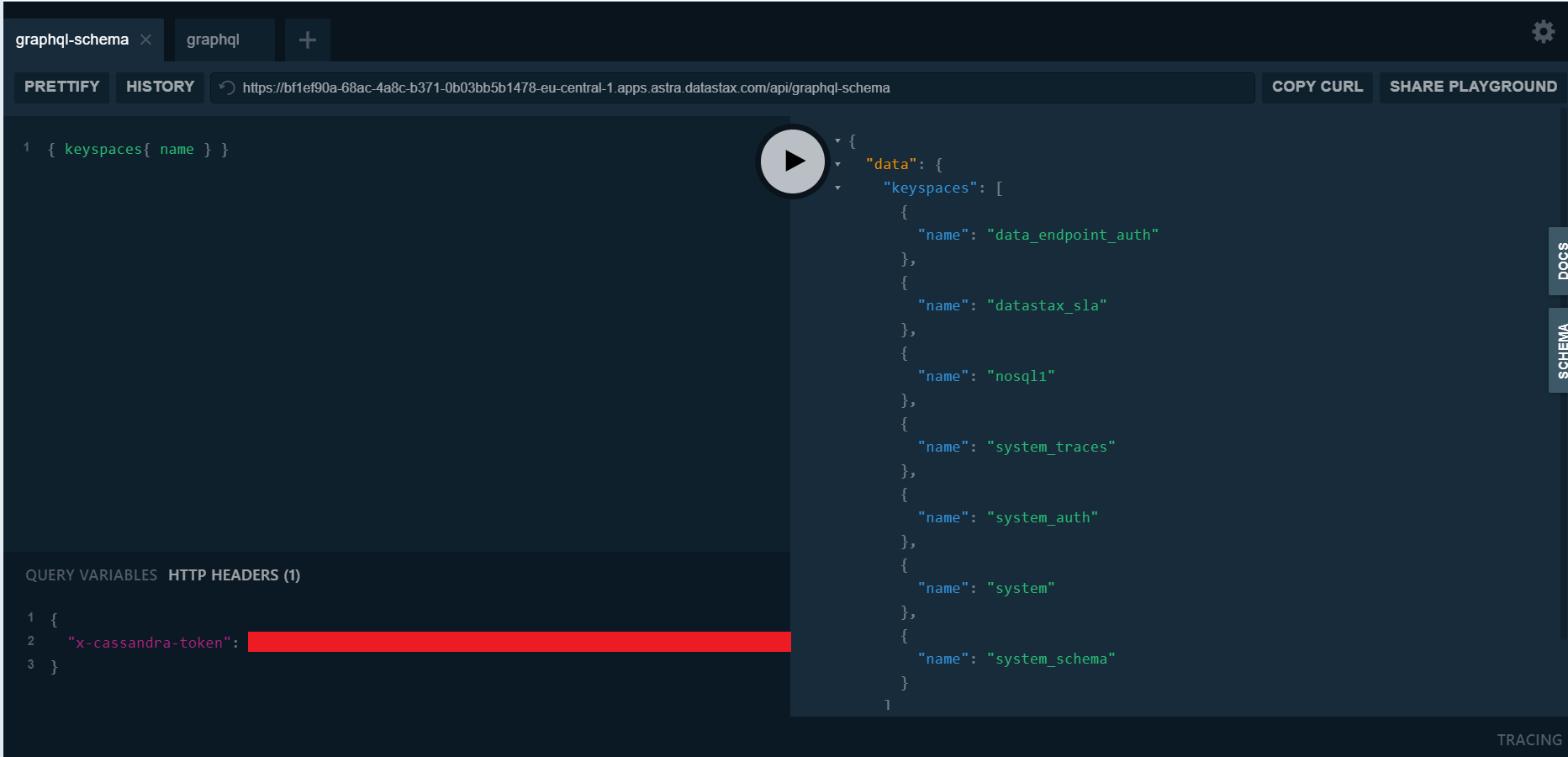This screenshot has height=757, width=1568.
Task: Open the SCHEMA side panel
Action: 1560,350
